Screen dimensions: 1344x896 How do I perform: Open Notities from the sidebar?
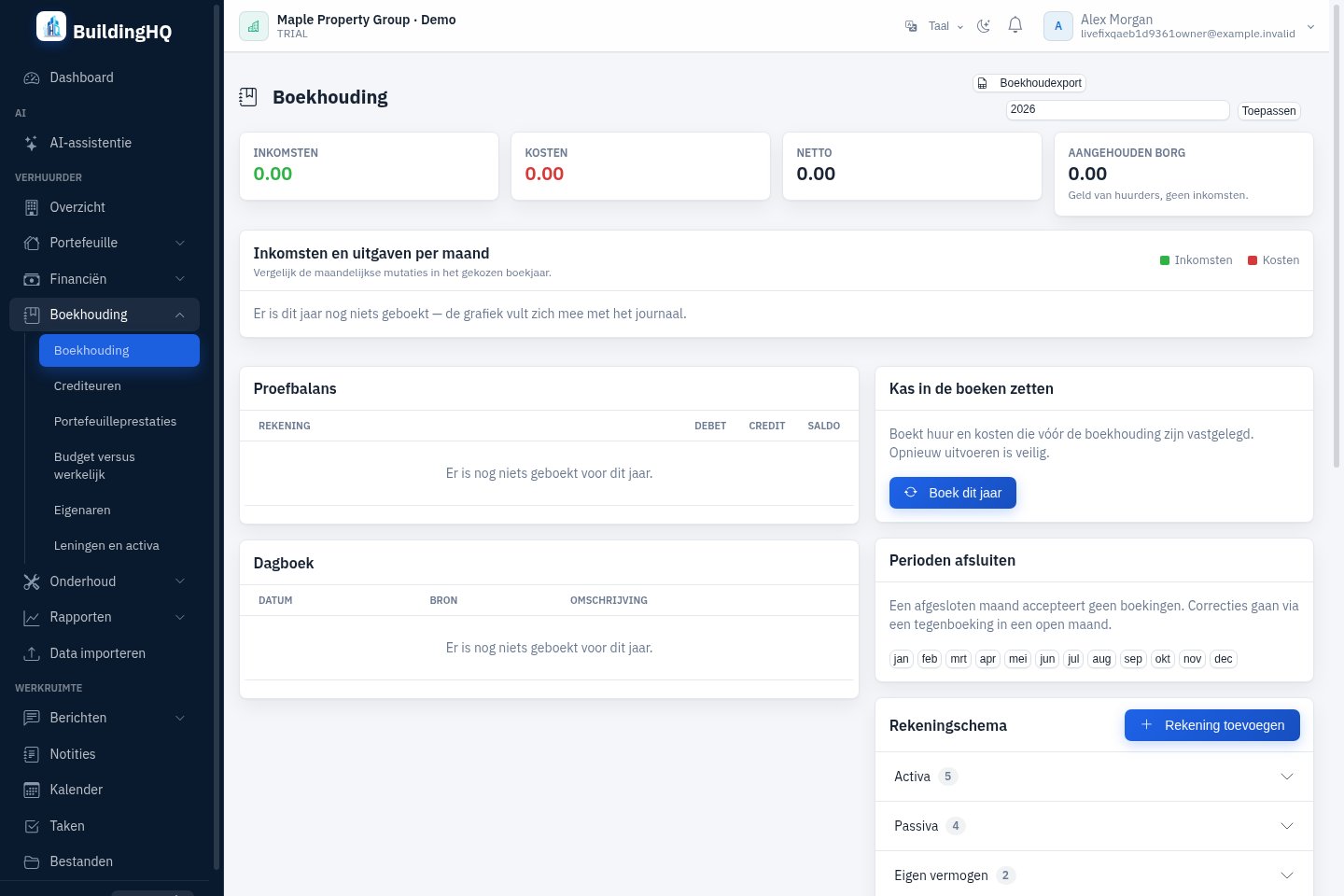105,754
